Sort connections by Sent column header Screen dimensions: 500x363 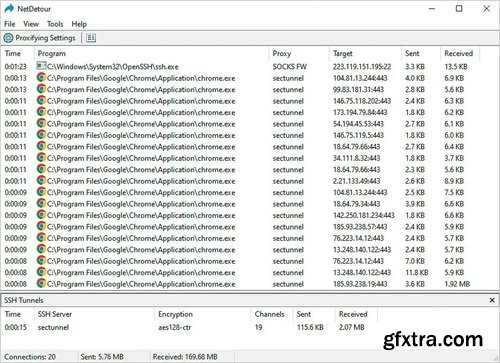click(x=412, y=53)
